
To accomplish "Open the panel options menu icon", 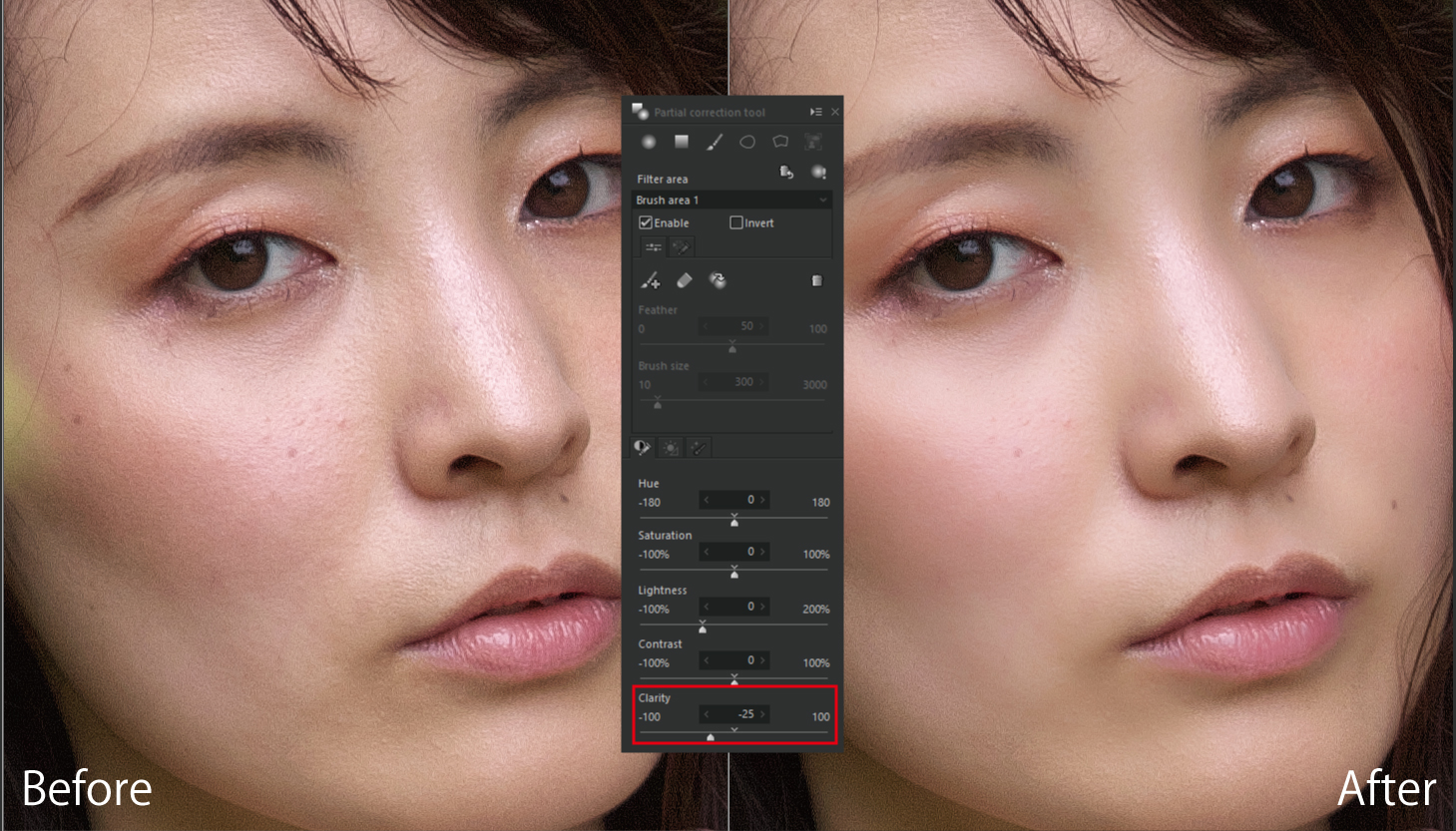I will point(816,112).
